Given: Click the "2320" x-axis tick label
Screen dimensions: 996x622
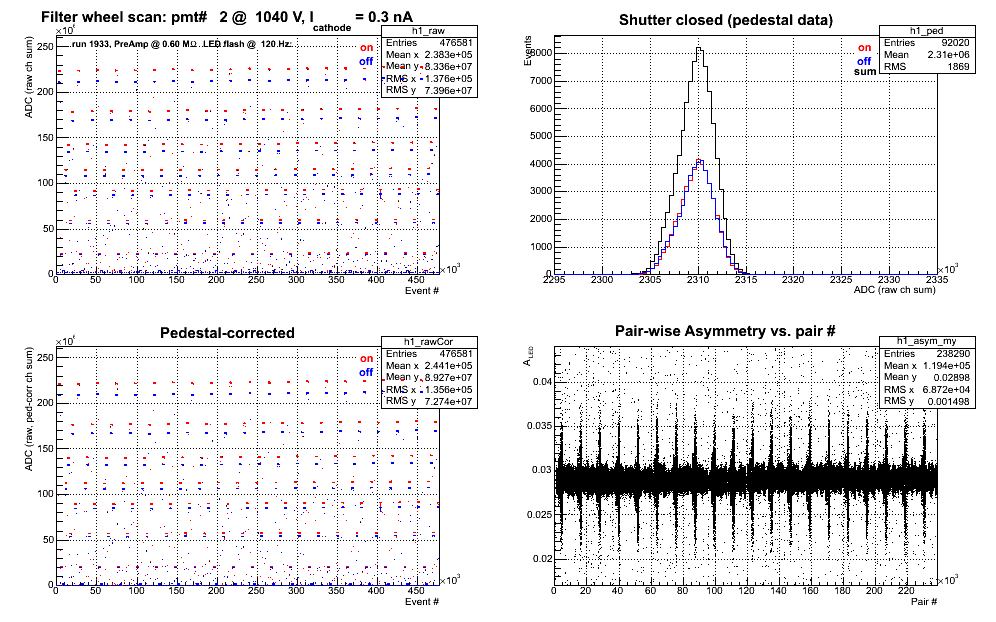Looking at the screenshot, I should pos(793,279).
